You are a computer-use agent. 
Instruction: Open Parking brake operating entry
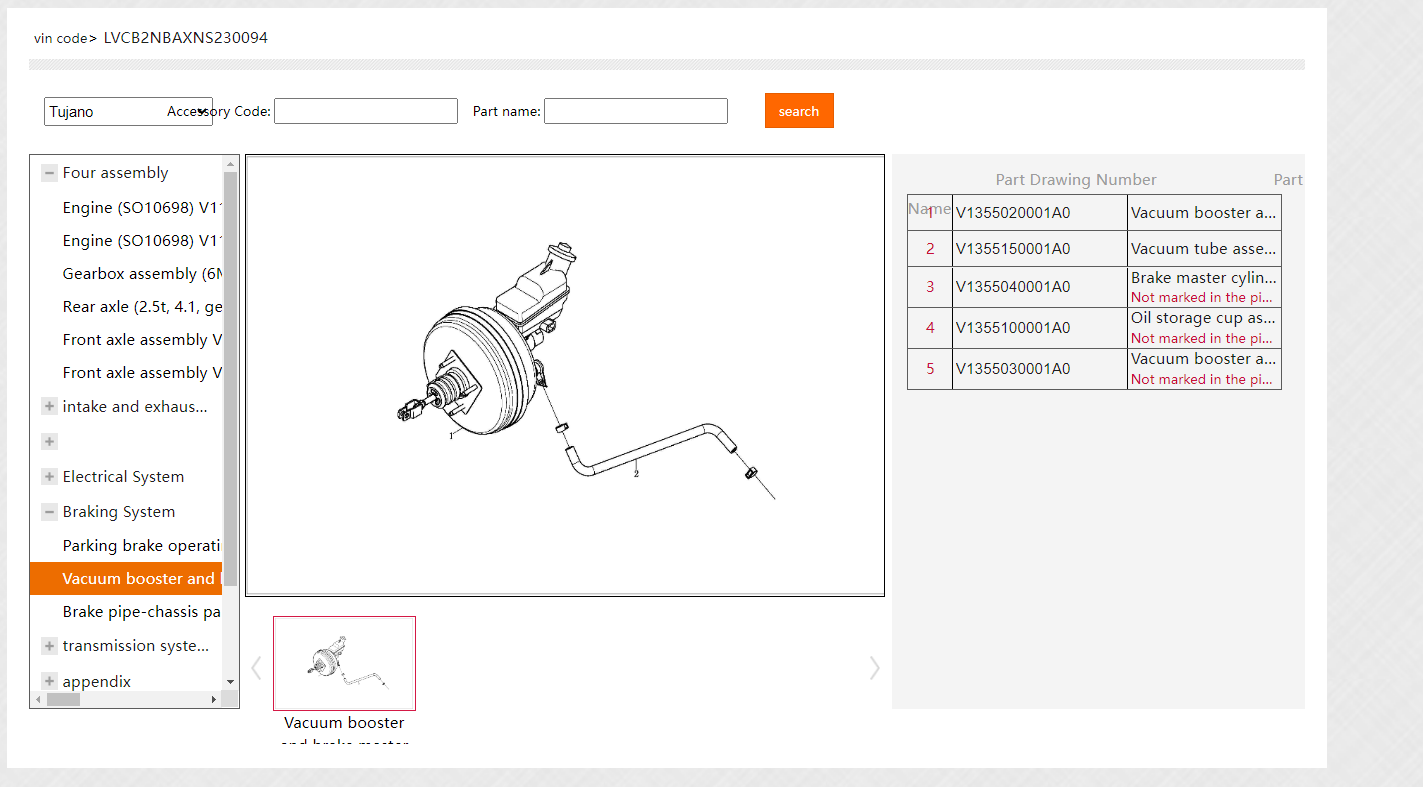(x=142, y=545)
